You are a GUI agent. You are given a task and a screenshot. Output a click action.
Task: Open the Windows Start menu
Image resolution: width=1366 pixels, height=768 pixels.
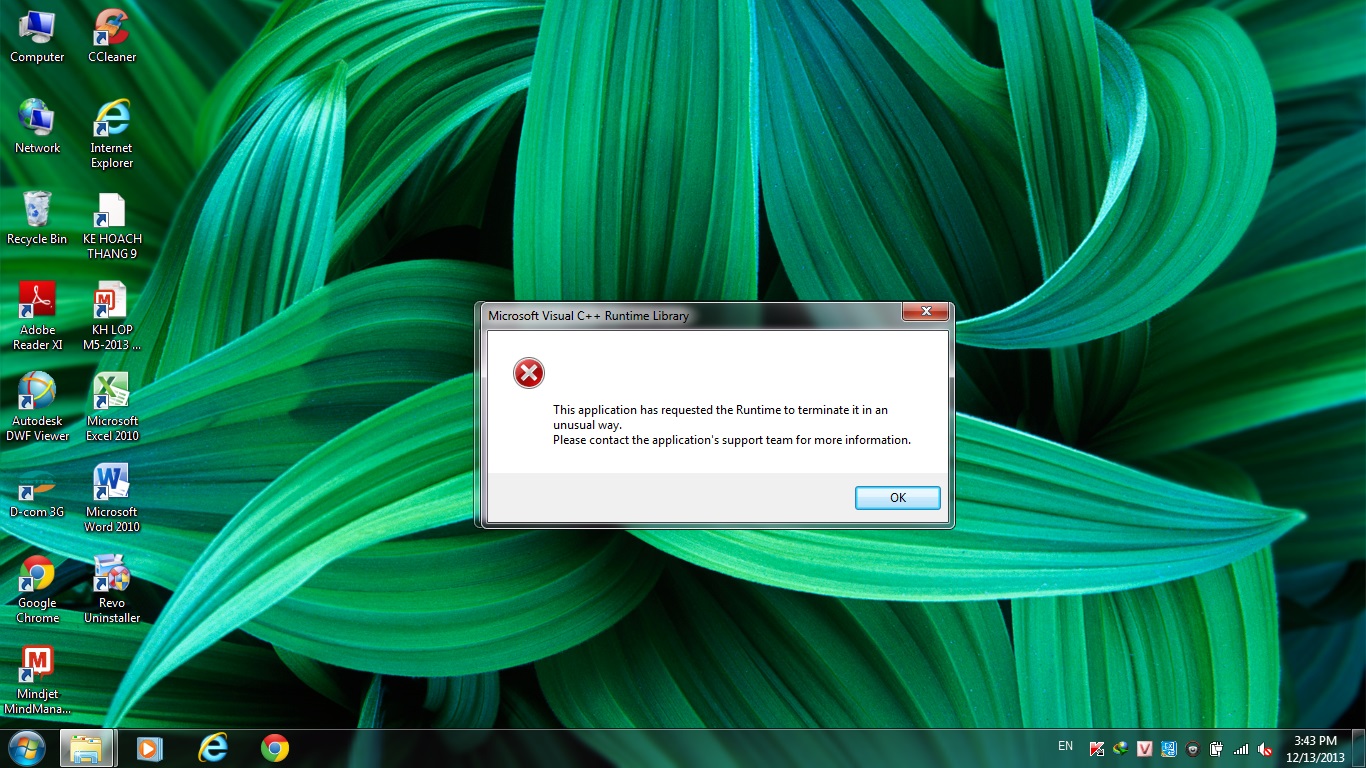[26, 748]
